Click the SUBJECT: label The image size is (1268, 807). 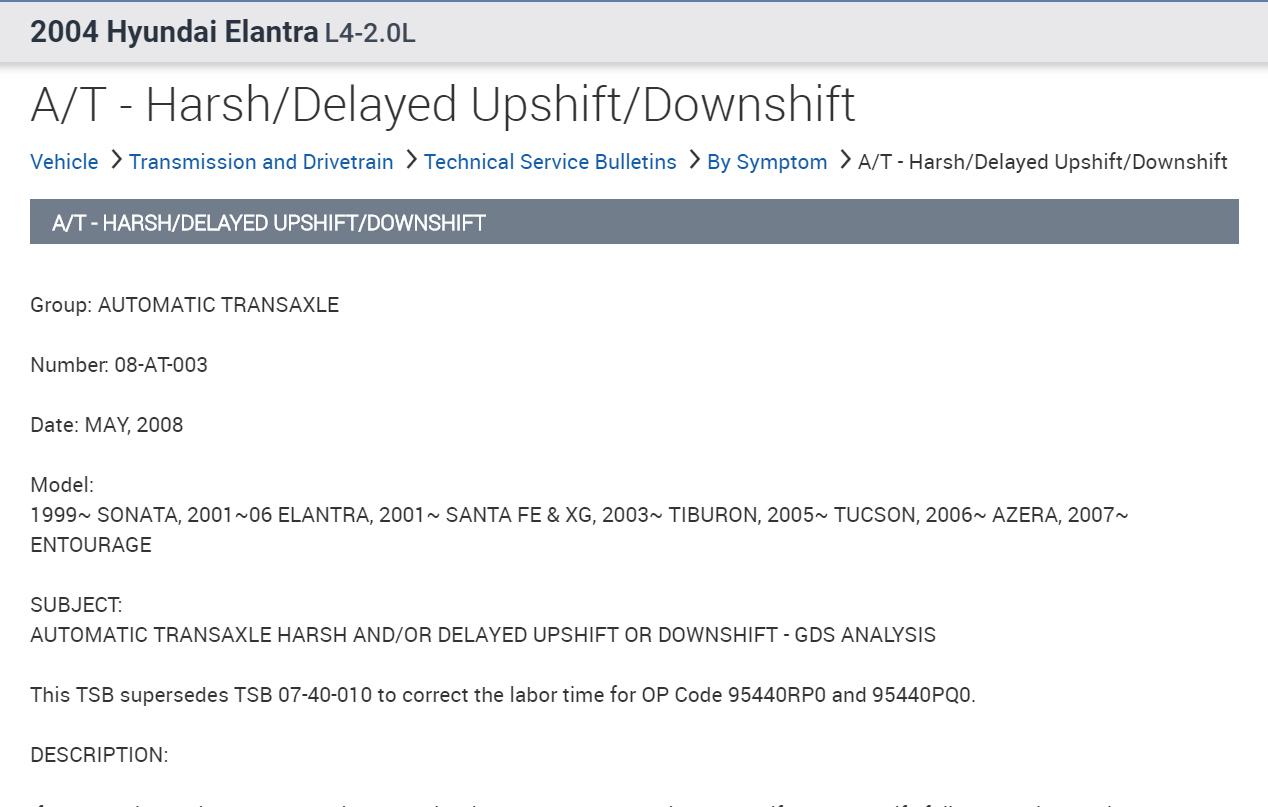click(77, 605)
